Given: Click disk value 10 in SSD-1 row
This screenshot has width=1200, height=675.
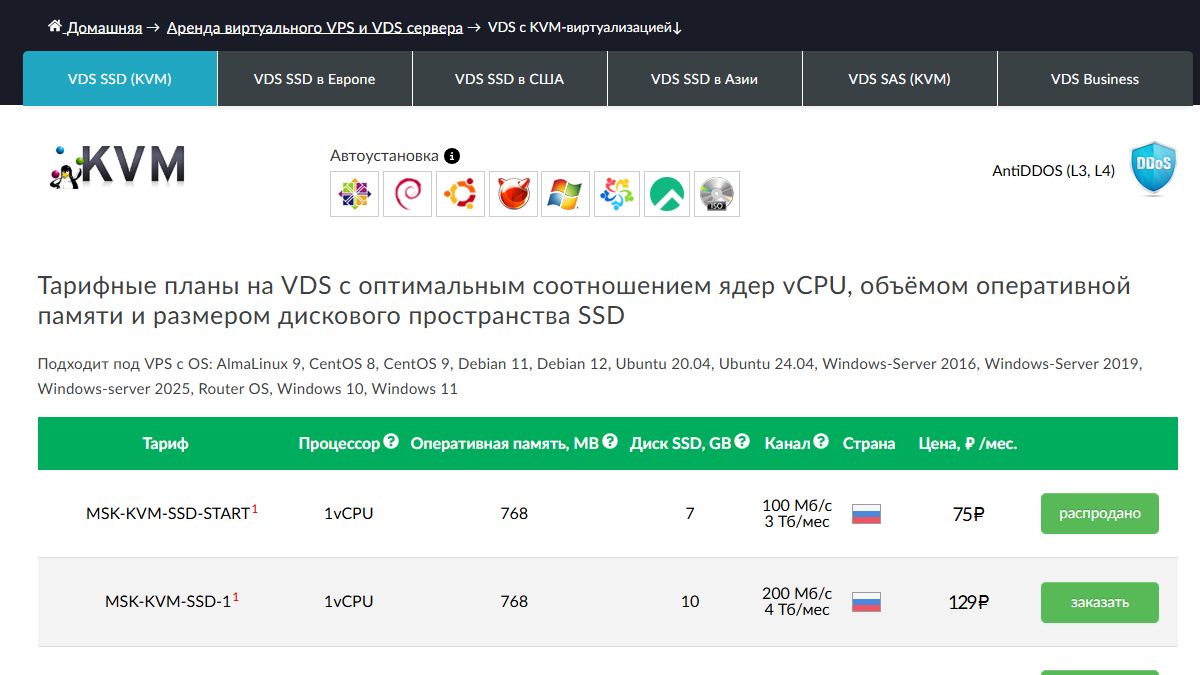Looking at the screenshot, I should click(x=690, y=602).
